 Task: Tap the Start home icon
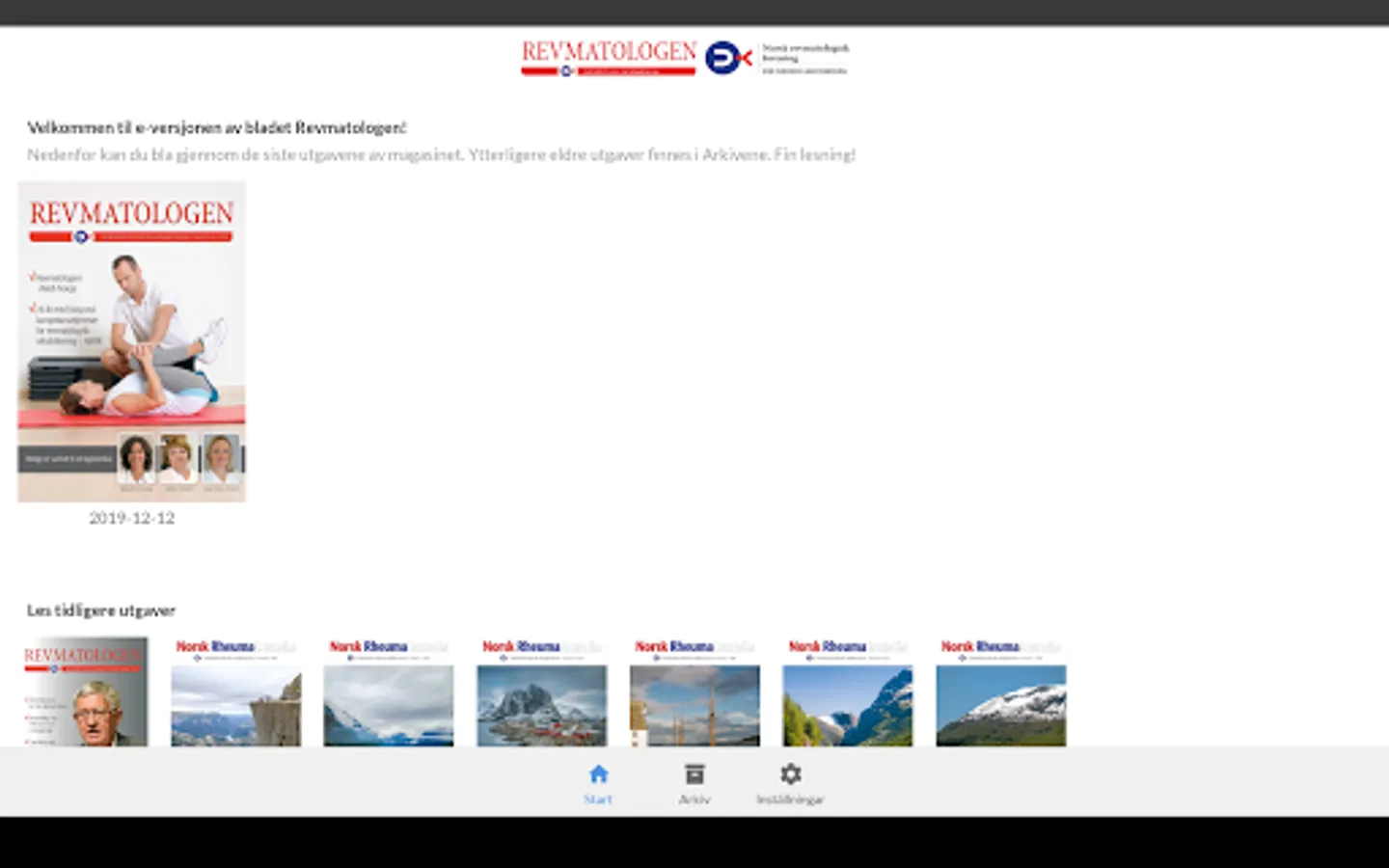point(598,774)
